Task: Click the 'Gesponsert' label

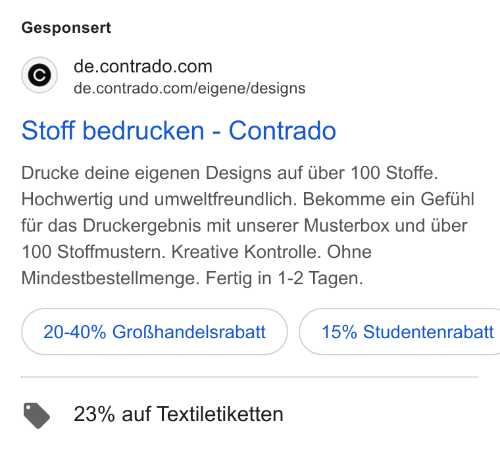Action: [x=66, y=28]
